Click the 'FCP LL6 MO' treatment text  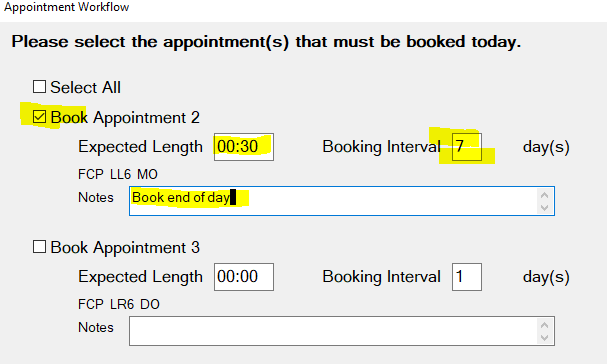pos(118,174)
